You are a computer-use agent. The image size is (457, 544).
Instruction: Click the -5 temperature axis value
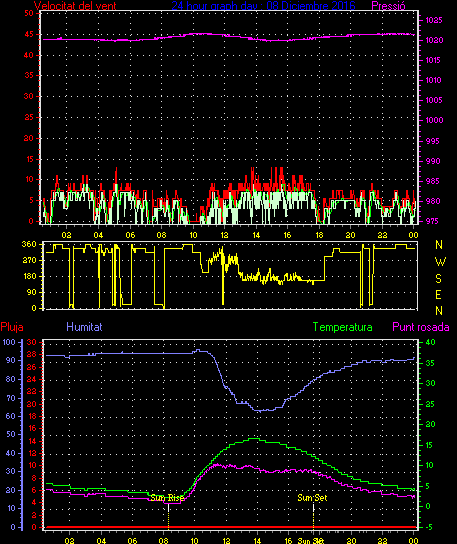pos(429,527)
